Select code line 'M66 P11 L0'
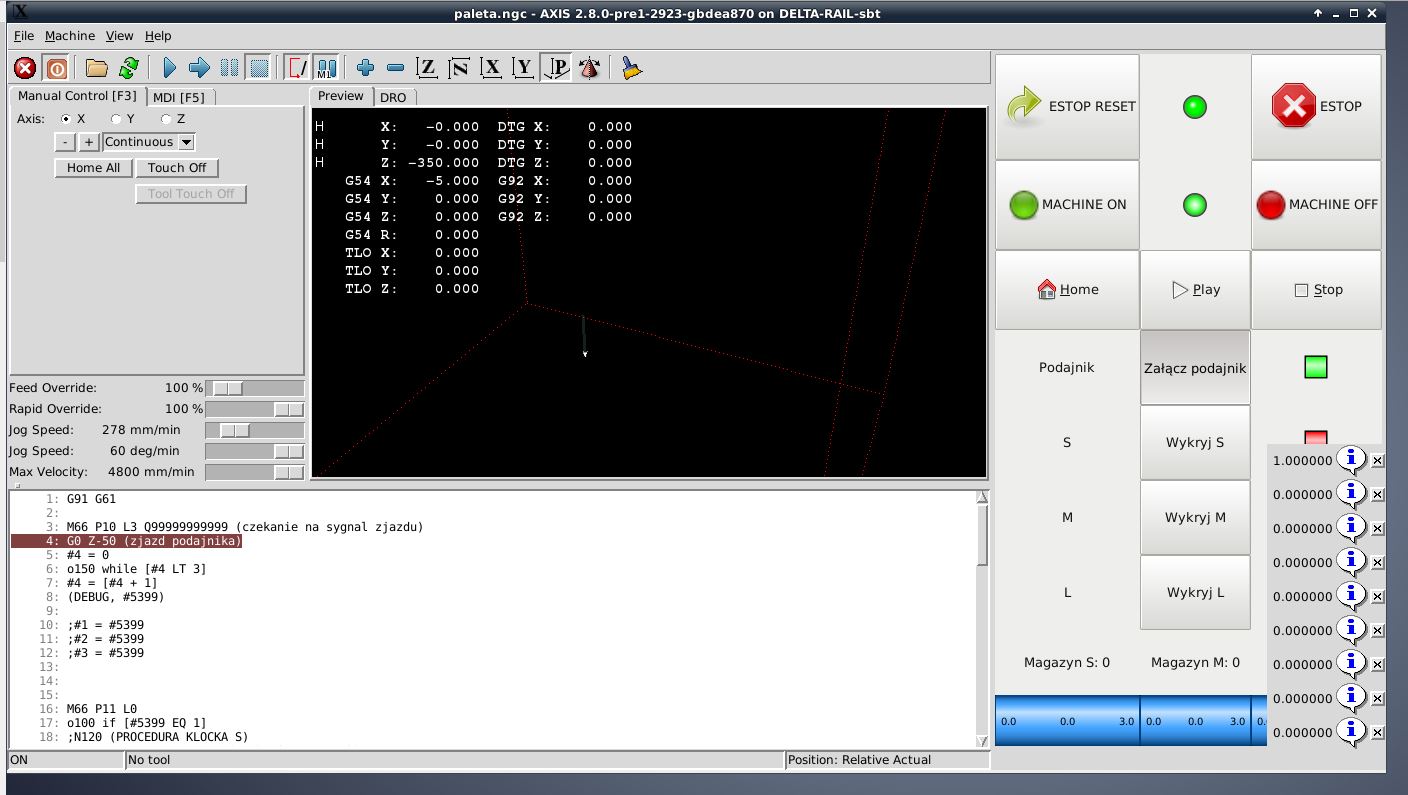Image resolution: width=1408 pixels, height=795 pixels. (x=101, y=709)
